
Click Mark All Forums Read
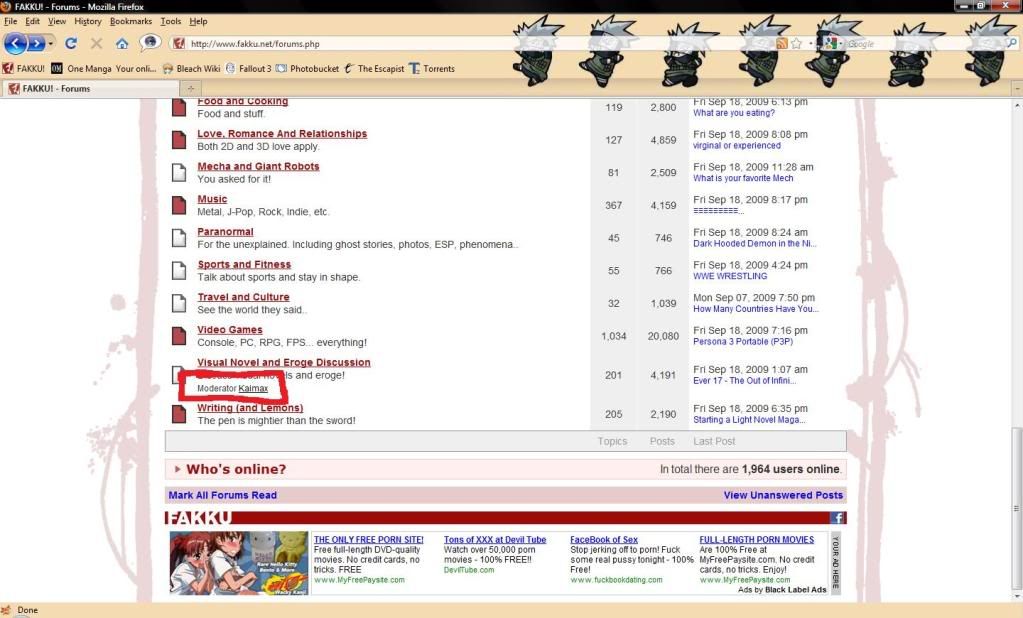click(x=222, y=495)
